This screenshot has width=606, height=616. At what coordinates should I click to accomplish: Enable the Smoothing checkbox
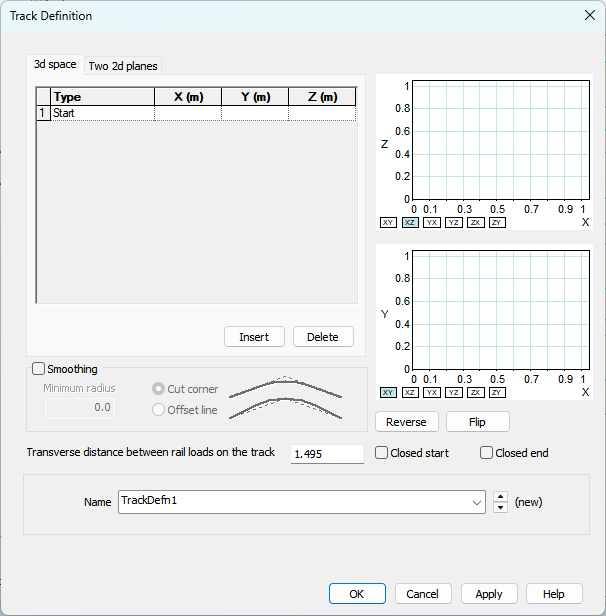click(x=40, y=369)
